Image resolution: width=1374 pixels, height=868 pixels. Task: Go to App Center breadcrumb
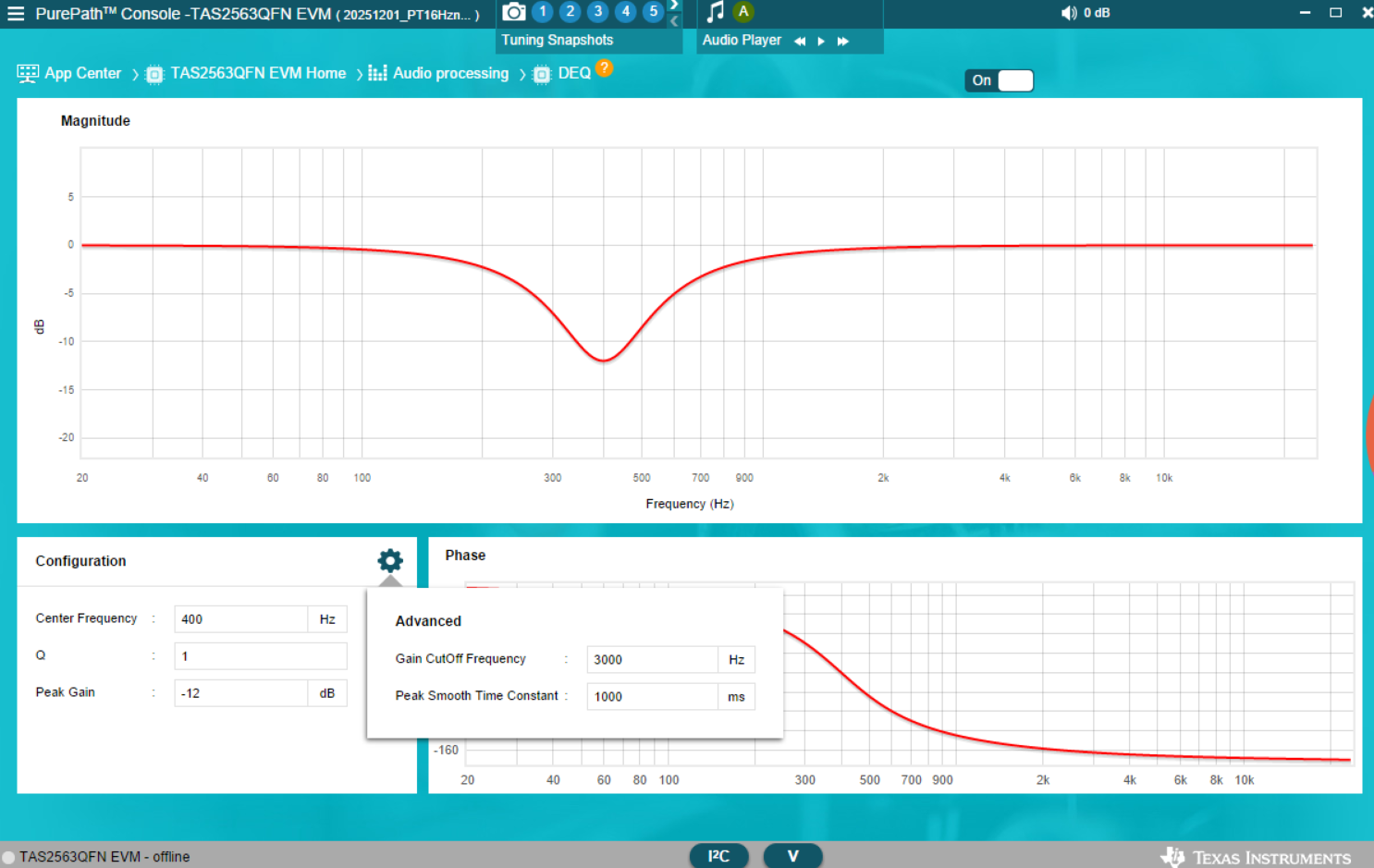pyautogui.click(x=83, y=73)
